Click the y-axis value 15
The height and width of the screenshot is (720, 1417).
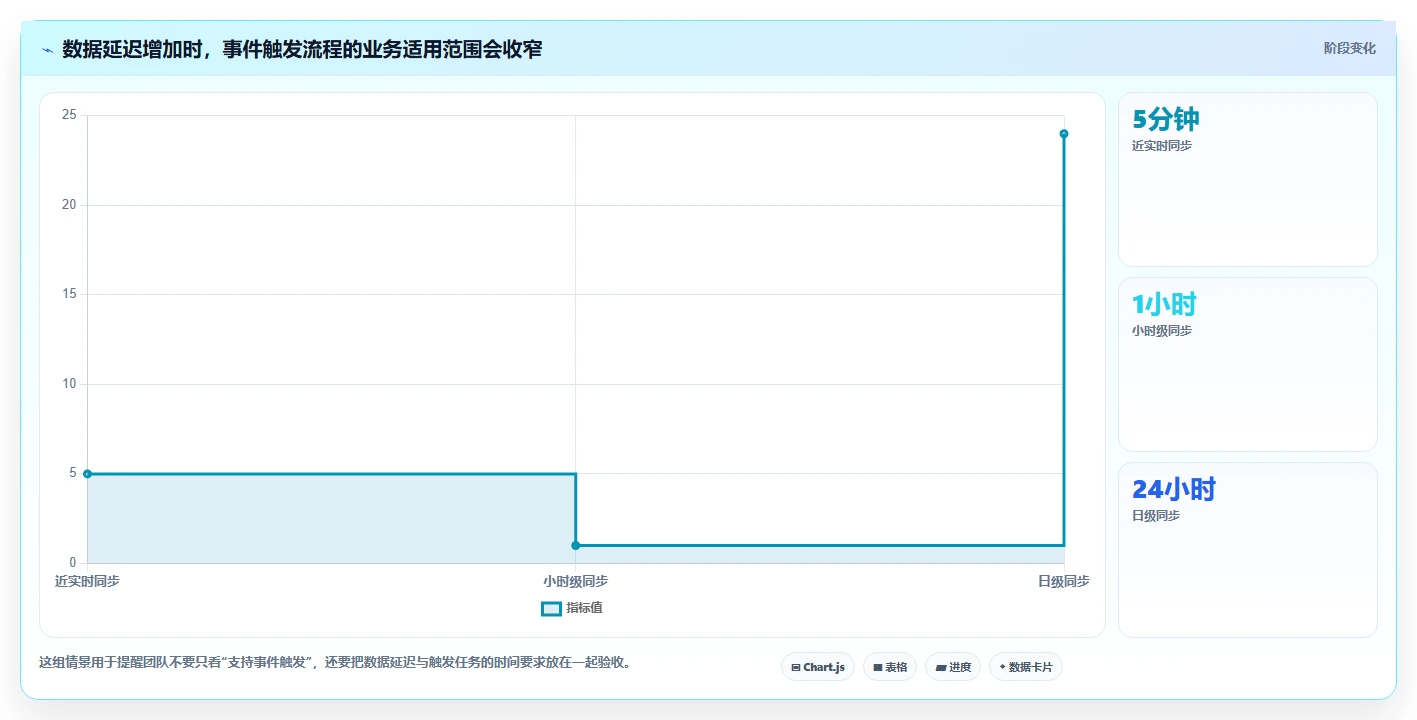69,294
